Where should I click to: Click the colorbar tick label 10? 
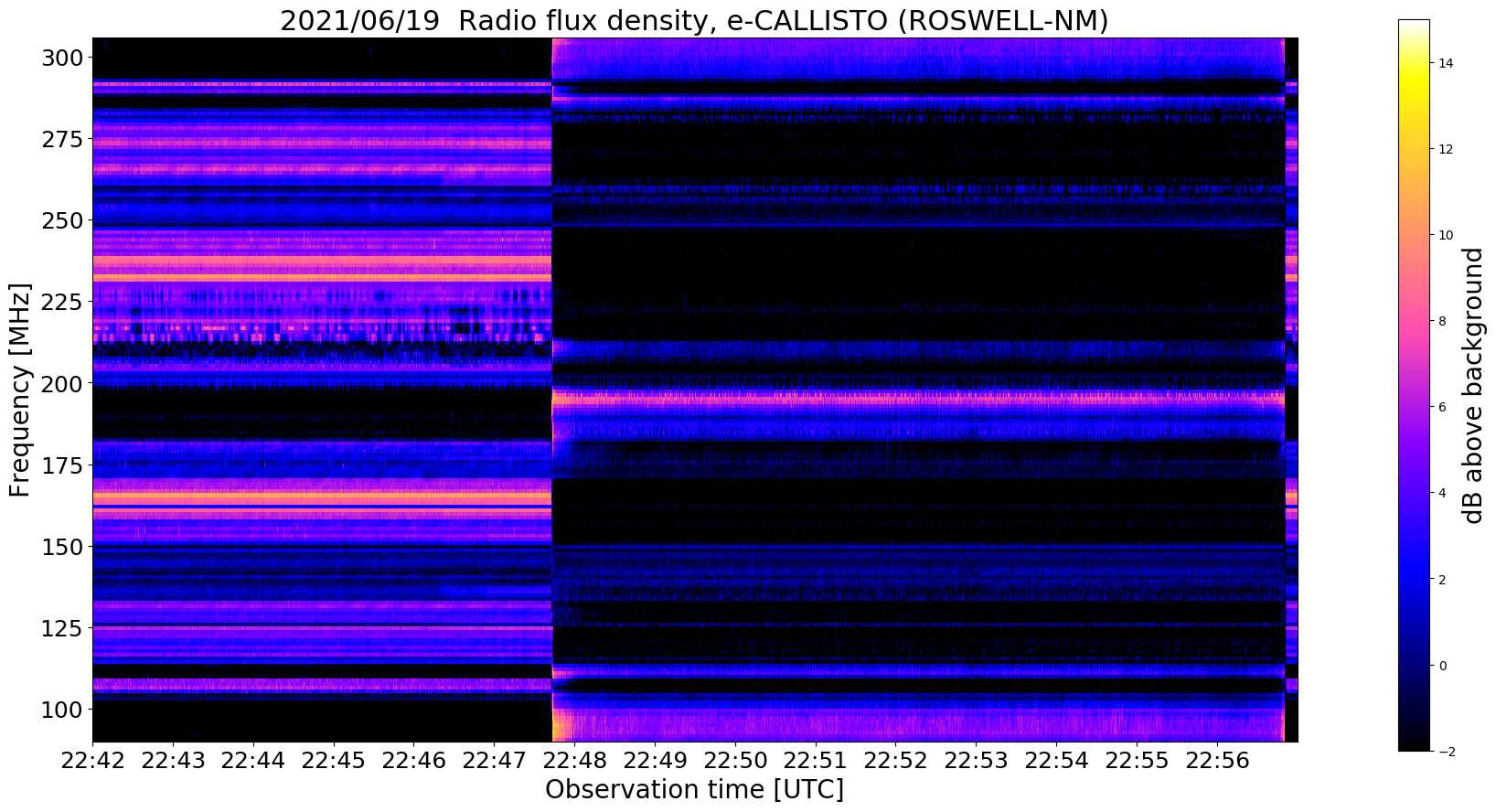click(x=1447, y=235)
